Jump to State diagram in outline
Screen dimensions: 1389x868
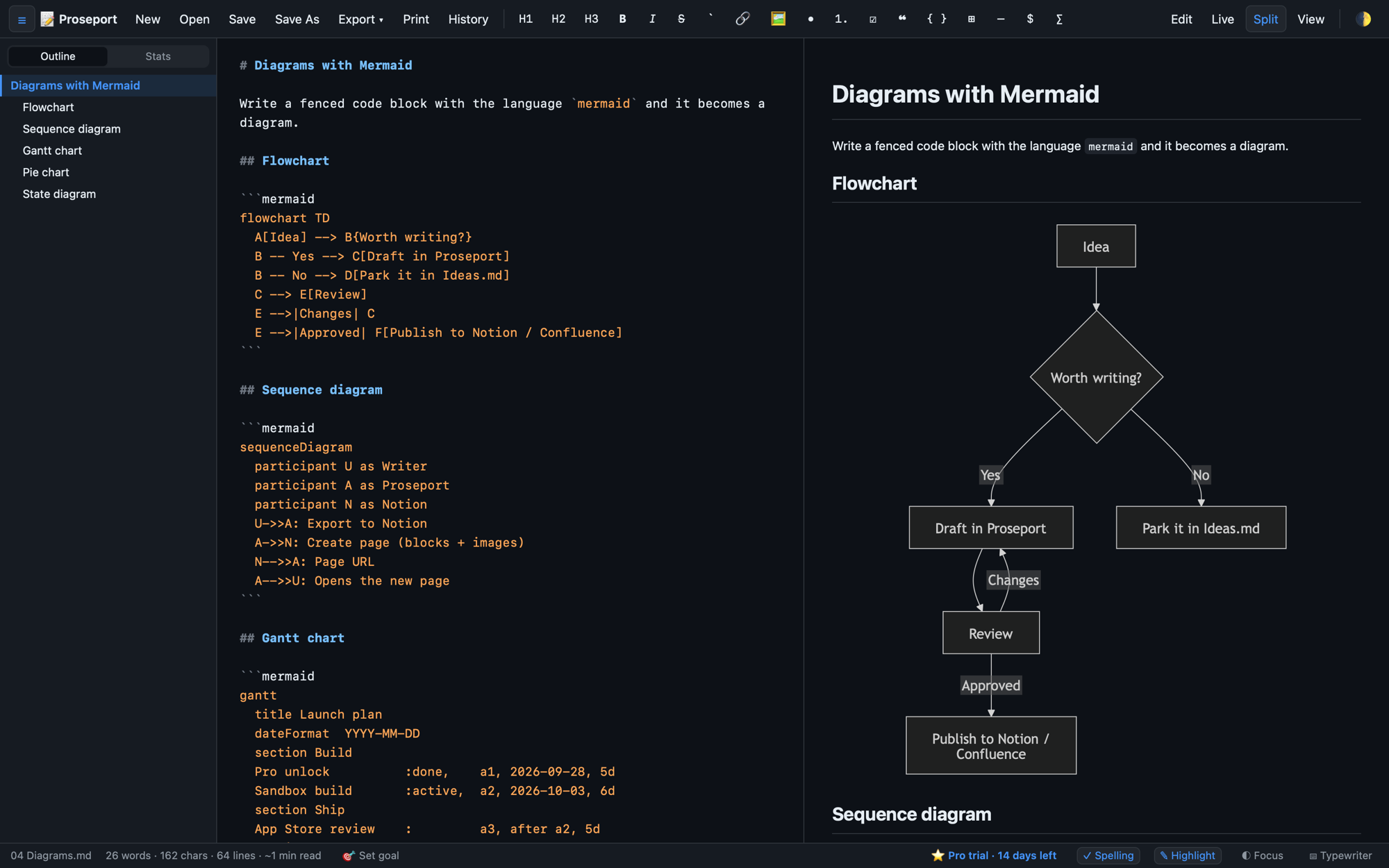click(108, 194)
